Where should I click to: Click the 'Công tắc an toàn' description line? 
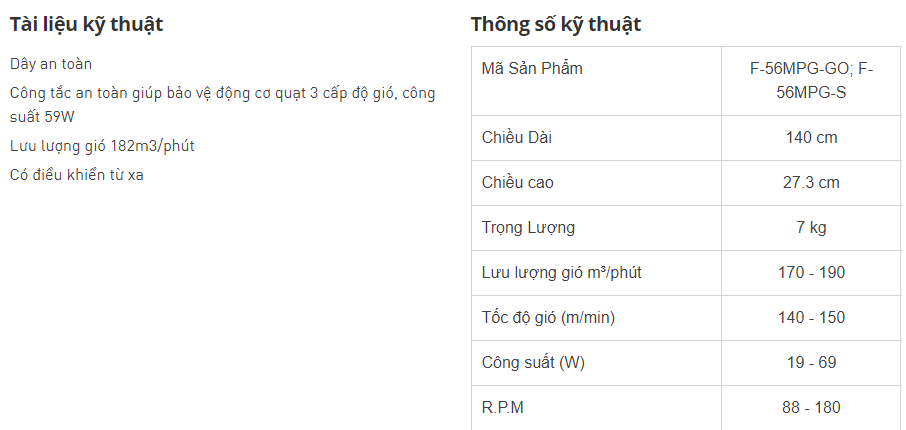click(x=222, y=105)
